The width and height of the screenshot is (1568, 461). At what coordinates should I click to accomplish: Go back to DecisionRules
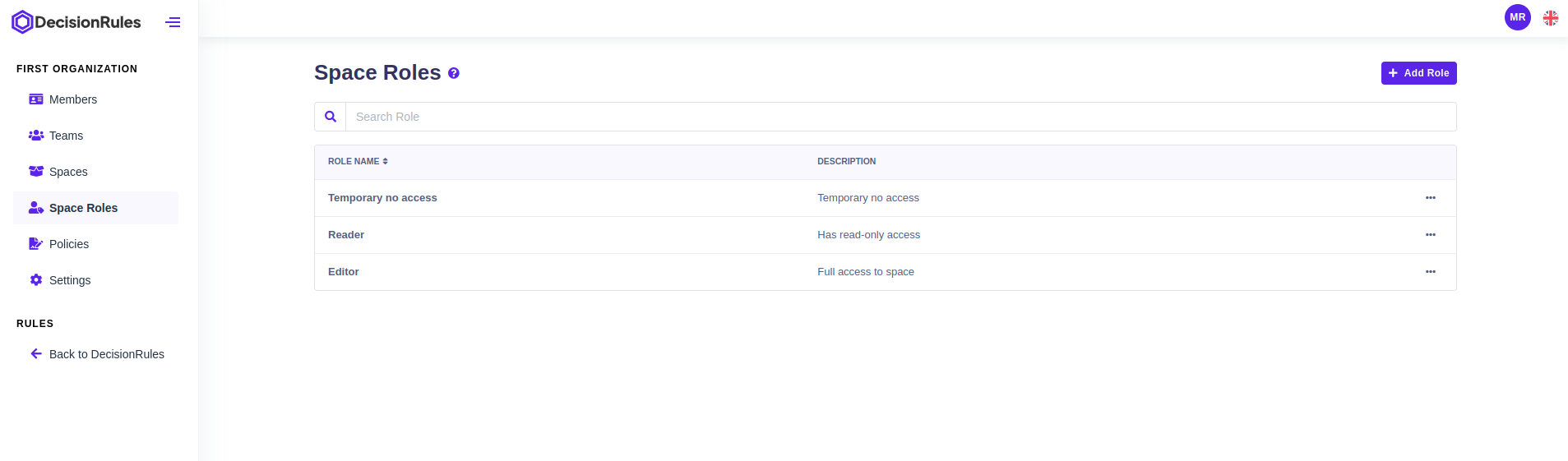click(x=106, y=354)
